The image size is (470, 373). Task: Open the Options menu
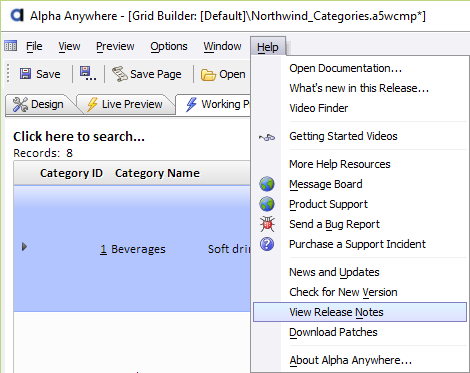pyautogui.click(x=169, y=46)
